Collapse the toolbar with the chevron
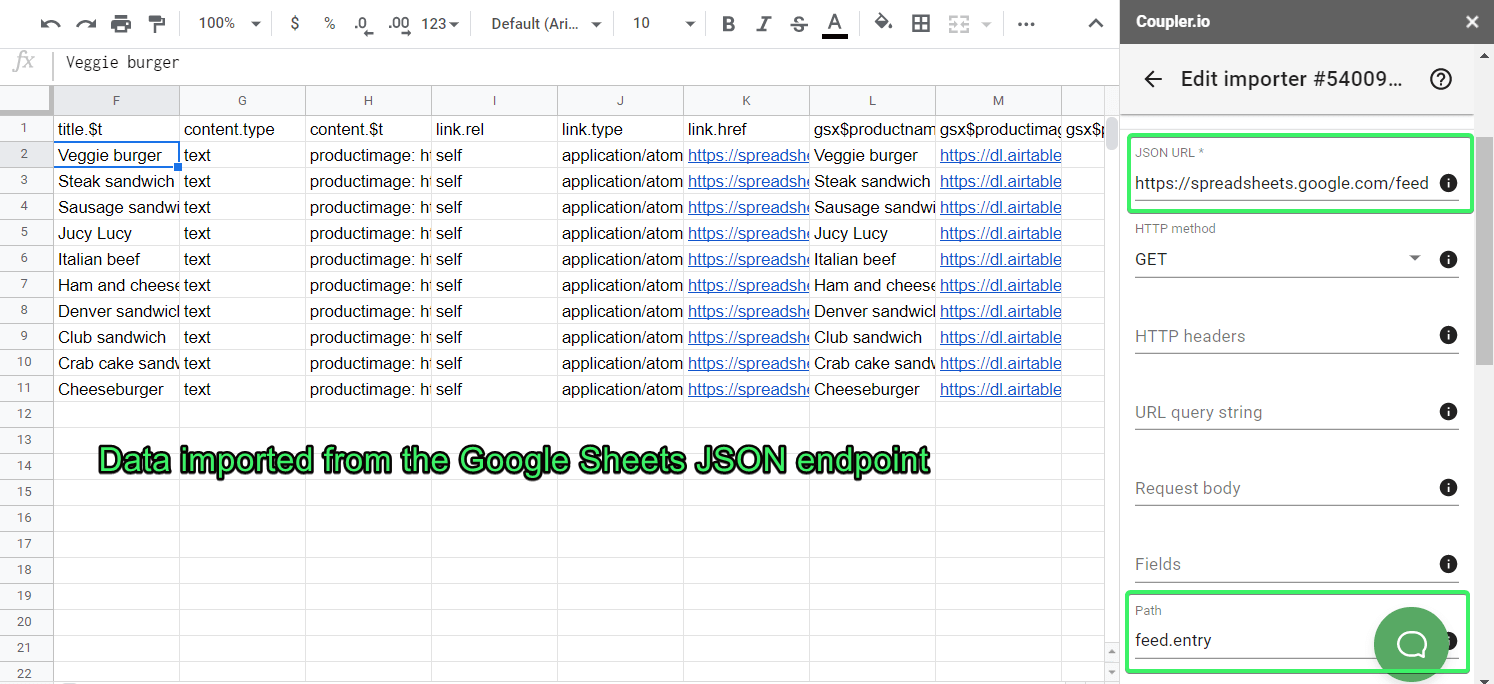This screenshot has height=684, width=1494. point(1095,22)
